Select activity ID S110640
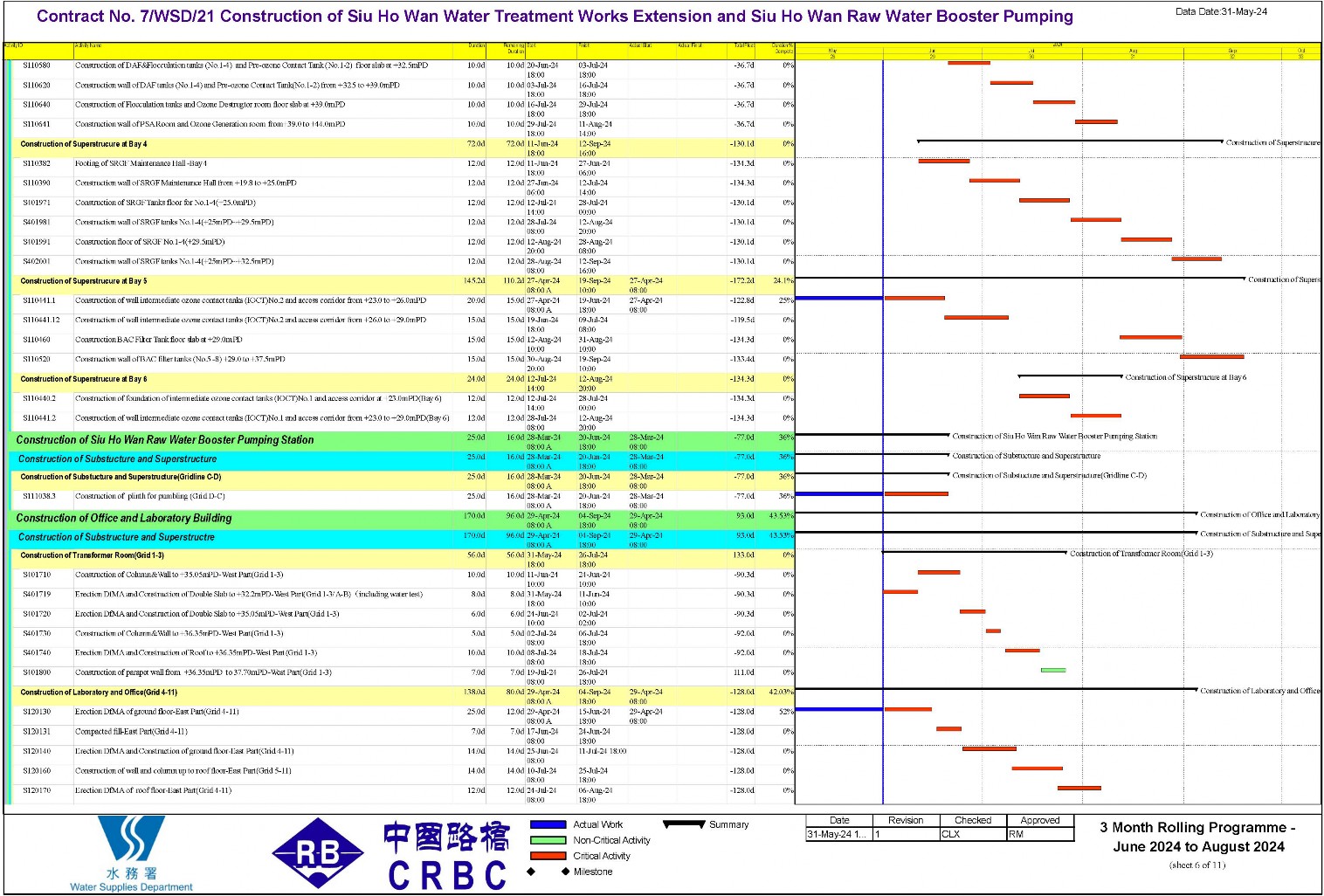 click(37, 105)
